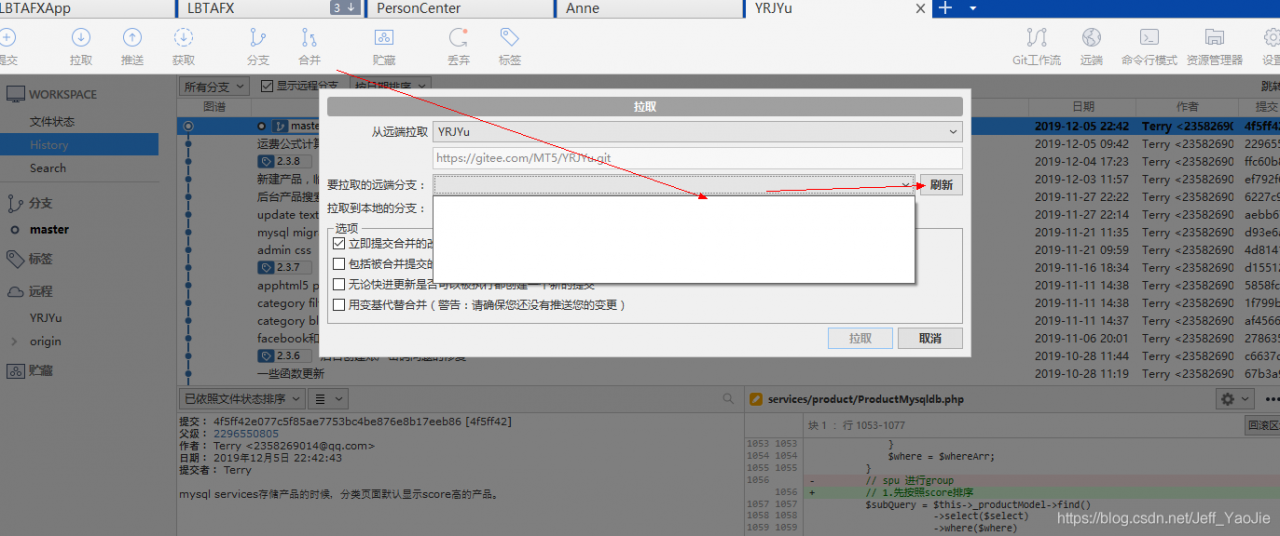
Task: Click the 图谱 graph column header
Action: (214, 106)
